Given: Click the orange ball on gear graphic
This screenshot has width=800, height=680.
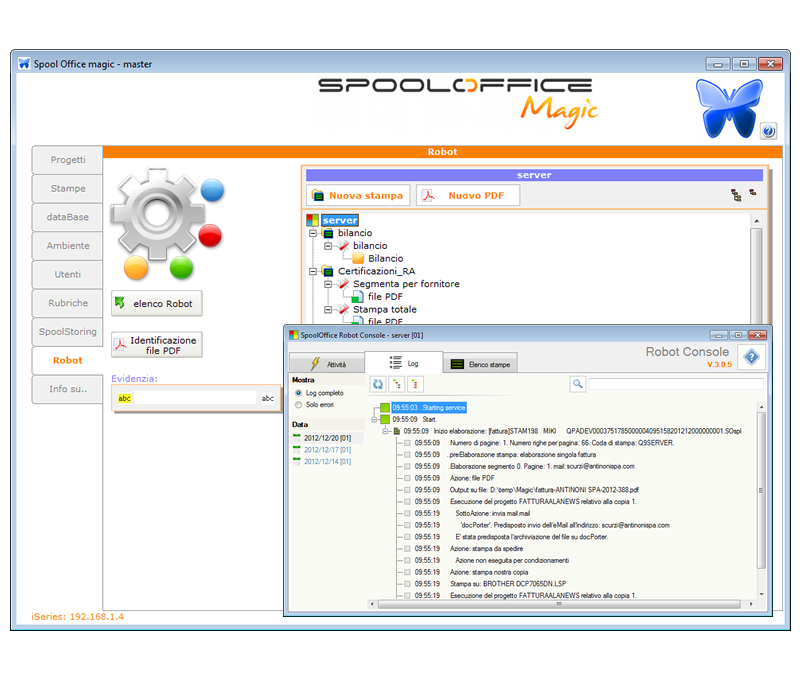Looking at the screenshot, I should (x=136, y=268).
